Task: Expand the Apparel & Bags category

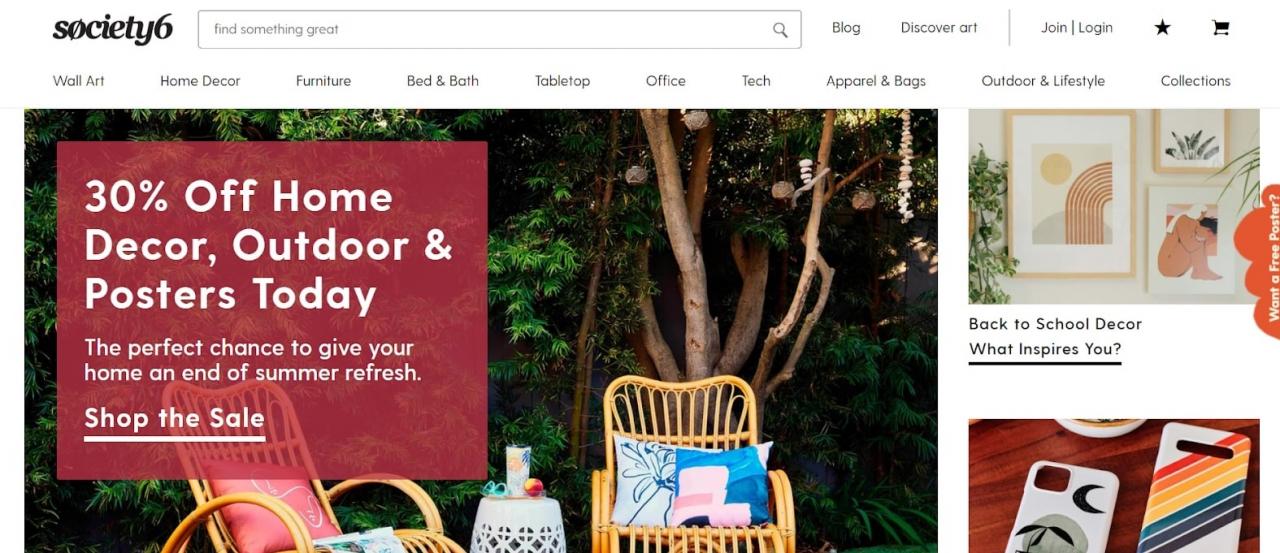Action: 876,81
